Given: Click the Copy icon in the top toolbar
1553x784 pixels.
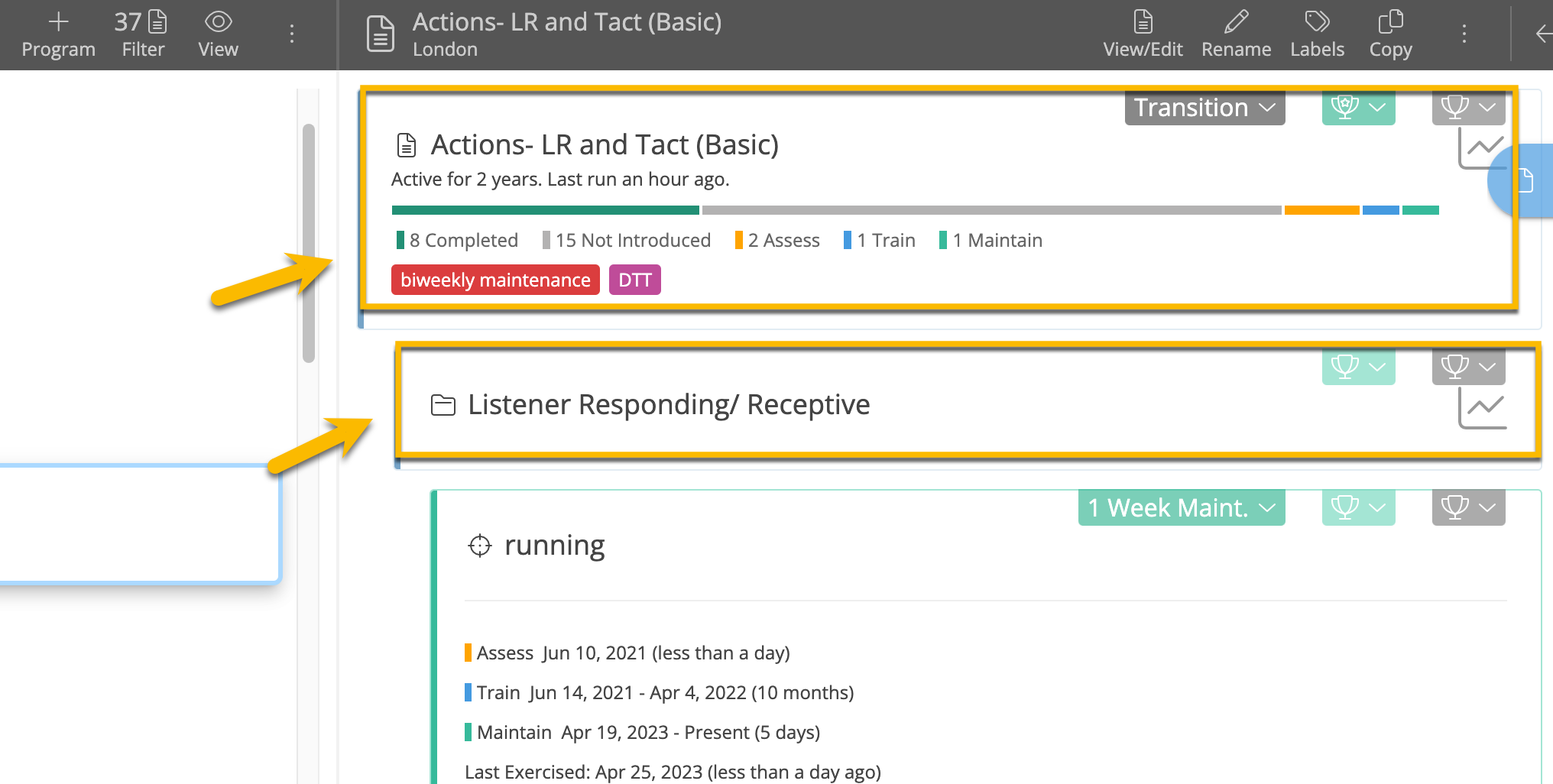Looking at the screenshot, I should (x=1390, y=34).
